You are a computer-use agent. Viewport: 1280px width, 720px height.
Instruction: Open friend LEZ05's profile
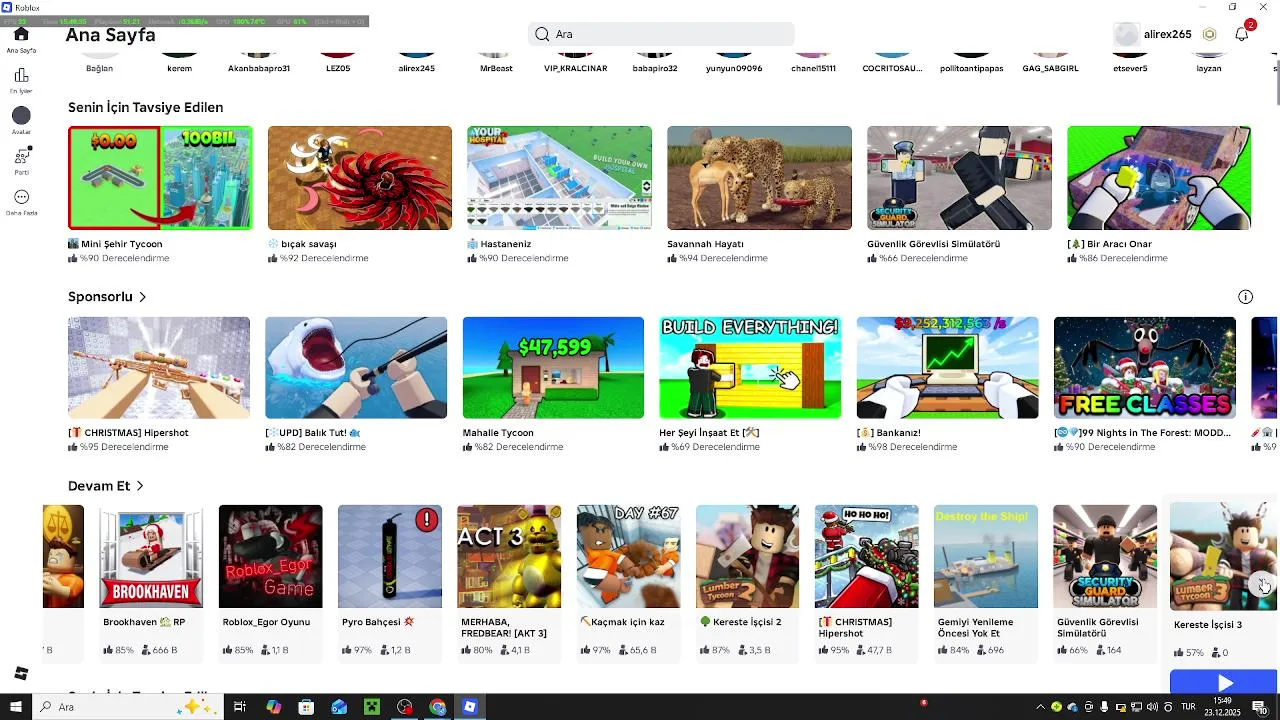pyautogui.click(x=338, y=68)
